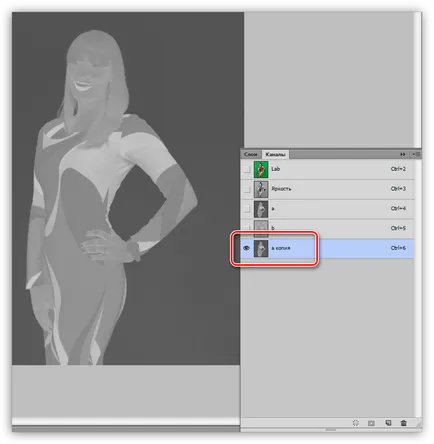Screen dimensions: 434x444
Task: Switch to the Слои tab
Action: [251, 154]
